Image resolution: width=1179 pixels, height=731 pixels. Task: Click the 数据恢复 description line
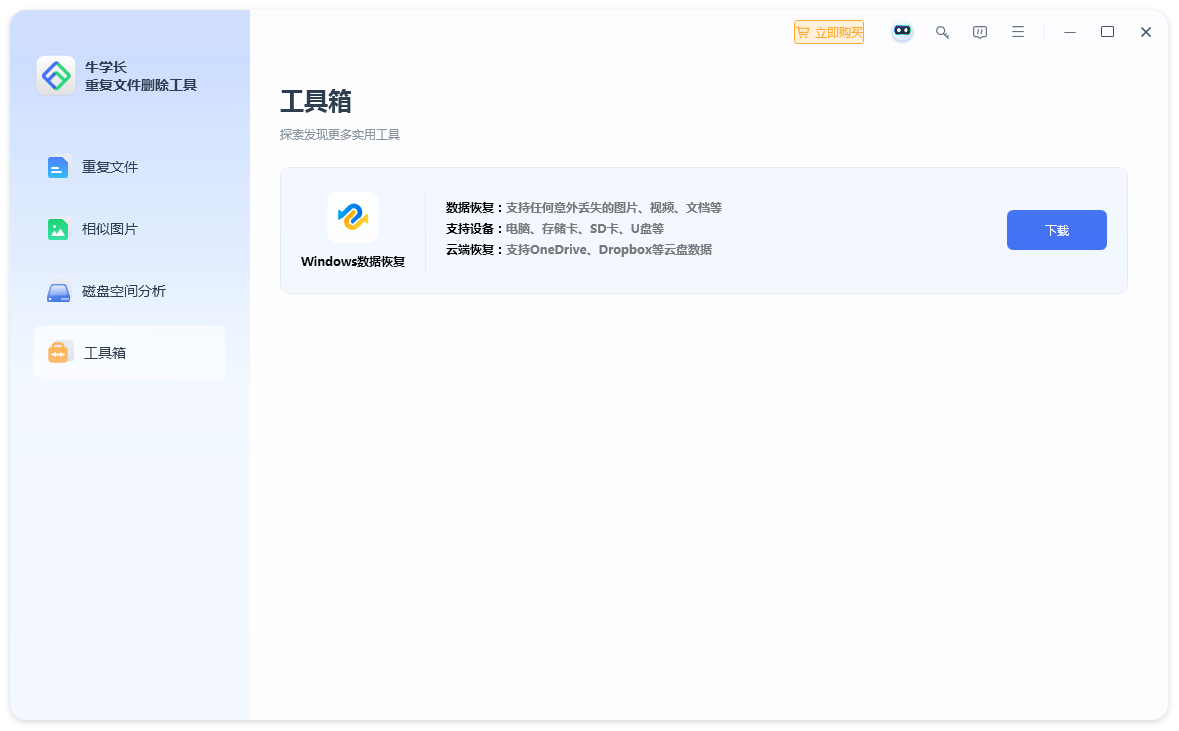[583, 208]
